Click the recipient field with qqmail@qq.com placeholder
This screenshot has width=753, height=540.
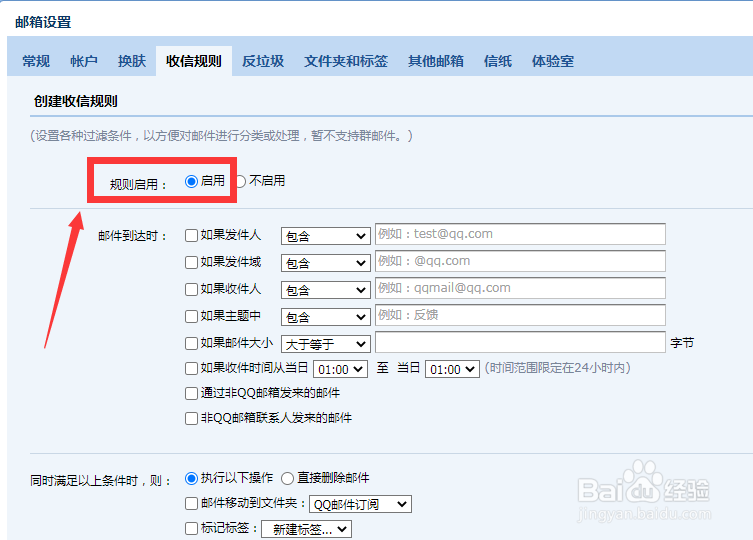click(520, 288)
